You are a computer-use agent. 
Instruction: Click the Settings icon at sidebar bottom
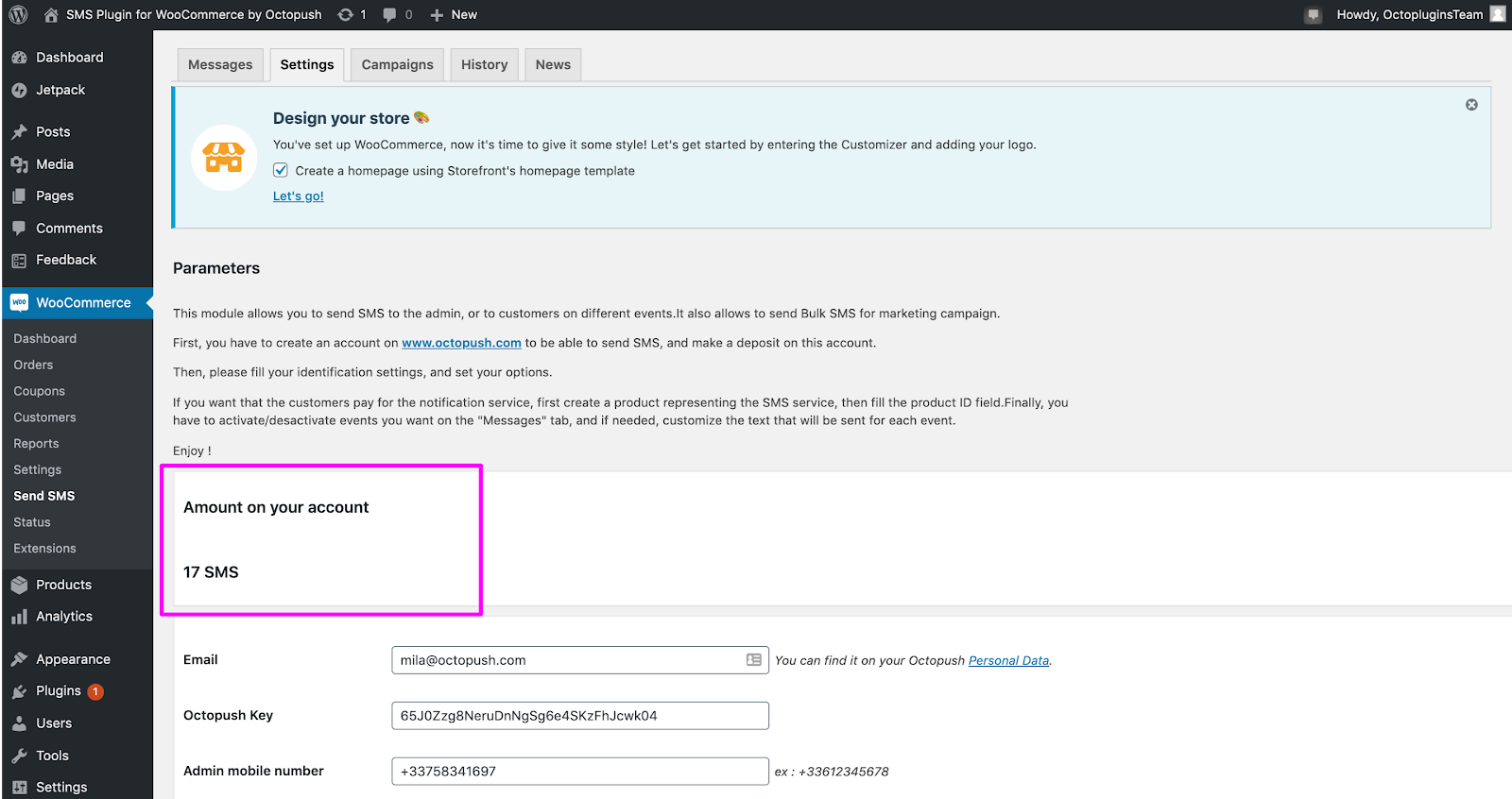coord(19,788)
